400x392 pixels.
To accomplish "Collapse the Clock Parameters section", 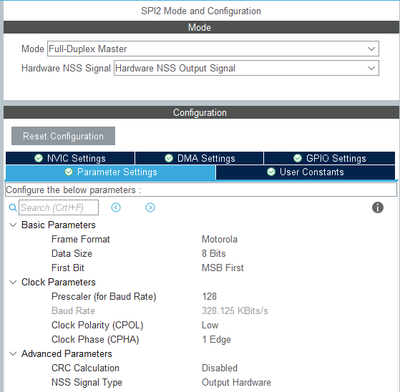I will [x=13, y=282].
